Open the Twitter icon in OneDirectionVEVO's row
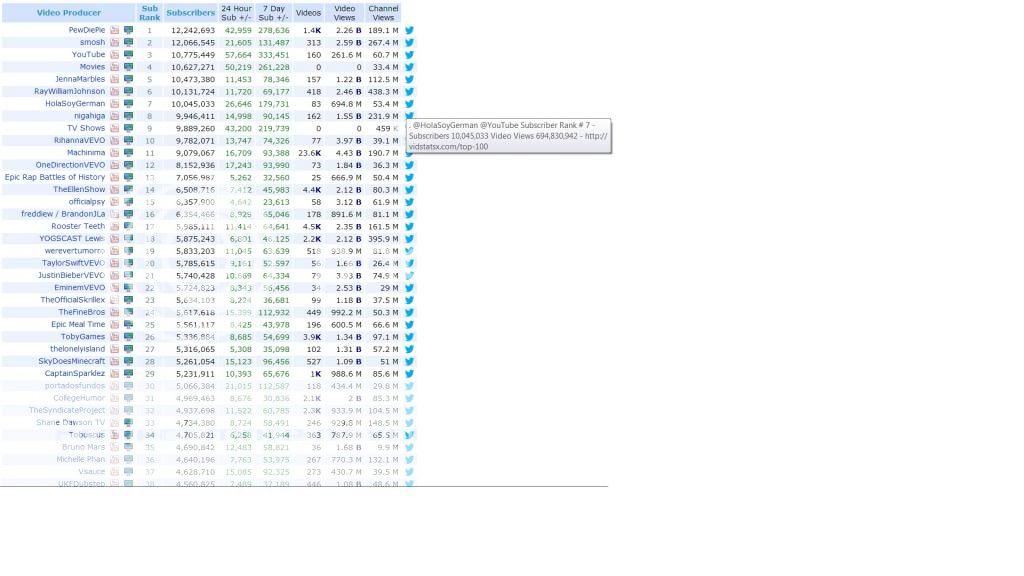 click(409, 165)
